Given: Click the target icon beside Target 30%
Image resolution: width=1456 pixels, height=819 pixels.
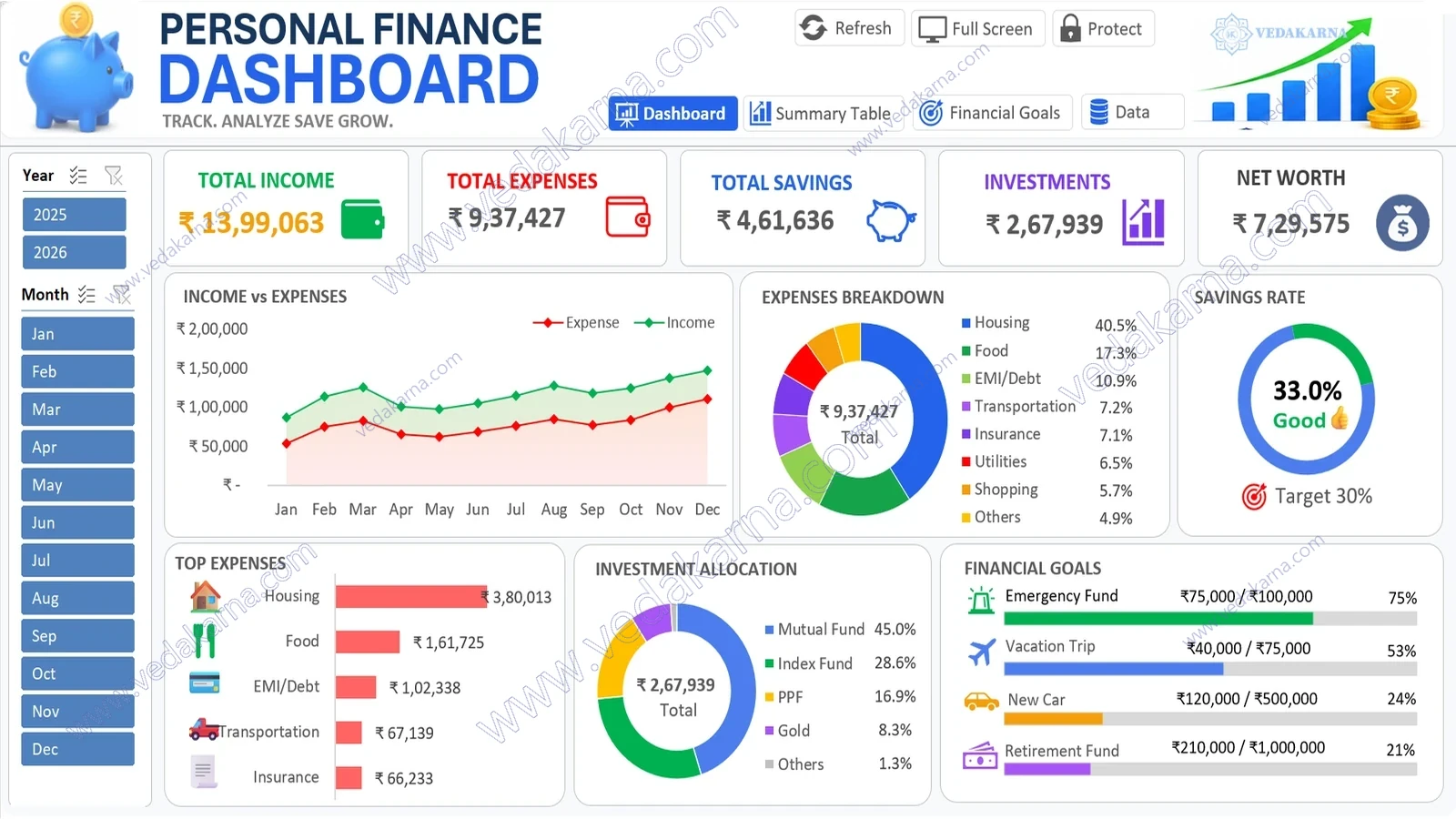Looking at the screenshot, I should point(1254,497).
